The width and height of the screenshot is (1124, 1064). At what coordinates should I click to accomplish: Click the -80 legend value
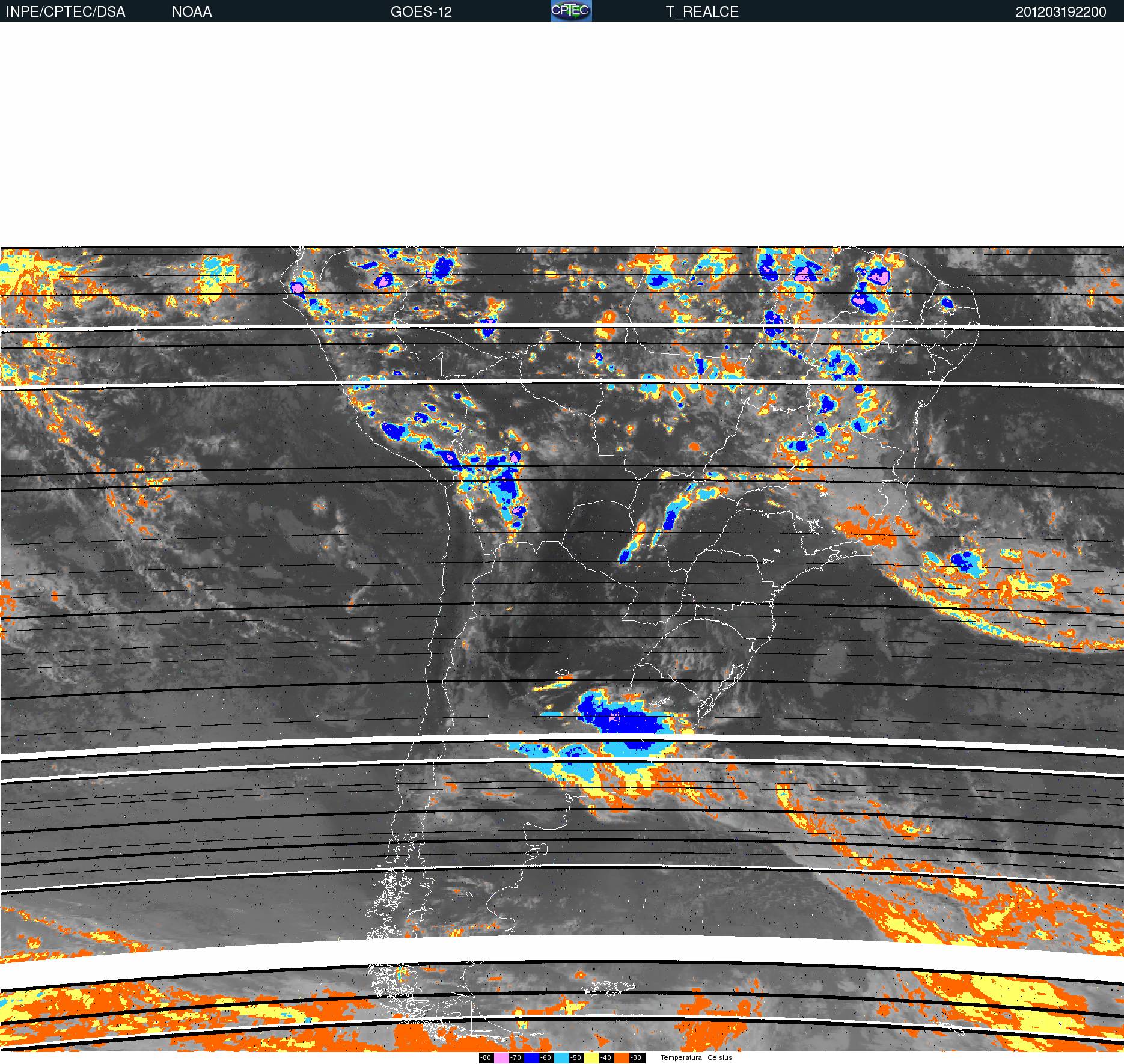pos(486,1058)
